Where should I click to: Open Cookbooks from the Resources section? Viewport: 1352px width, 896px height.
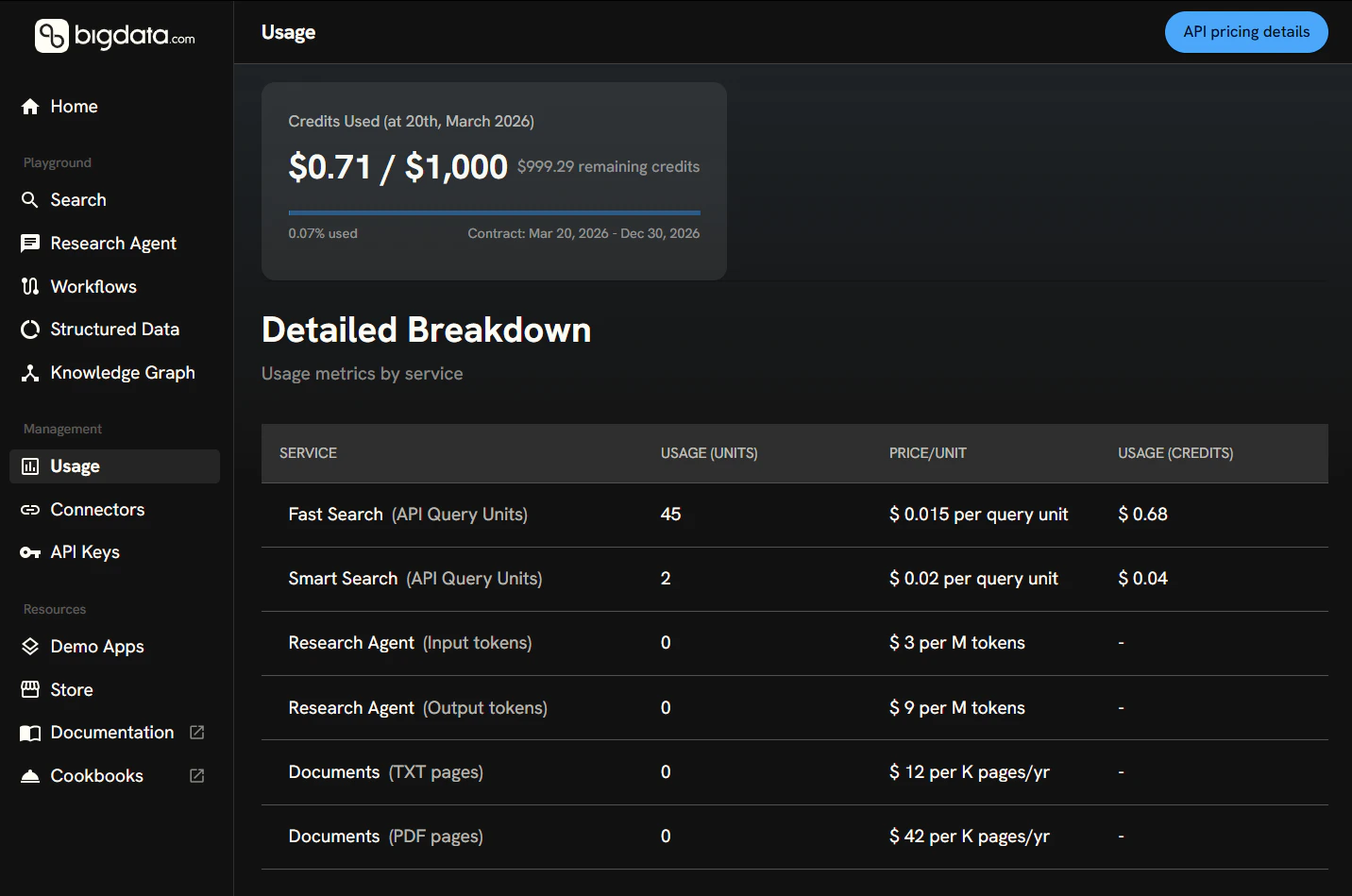tap(96, 775)
